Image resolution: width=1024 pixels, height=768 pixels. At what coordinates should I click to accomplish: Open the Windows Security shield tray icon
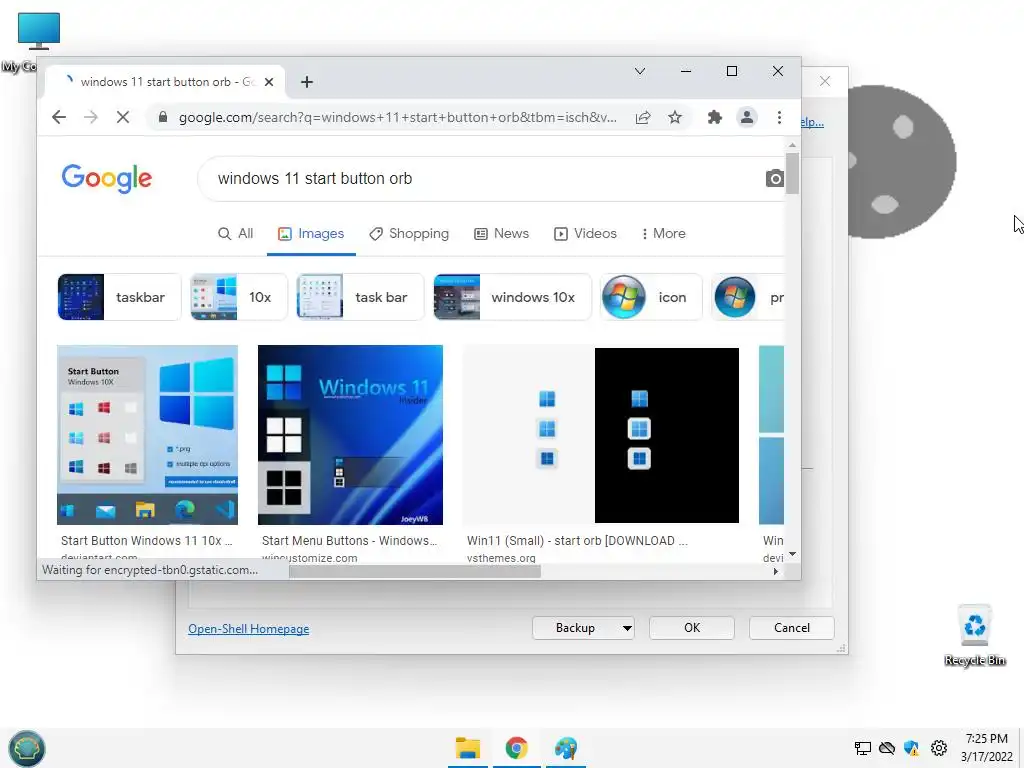click(912, 748)
